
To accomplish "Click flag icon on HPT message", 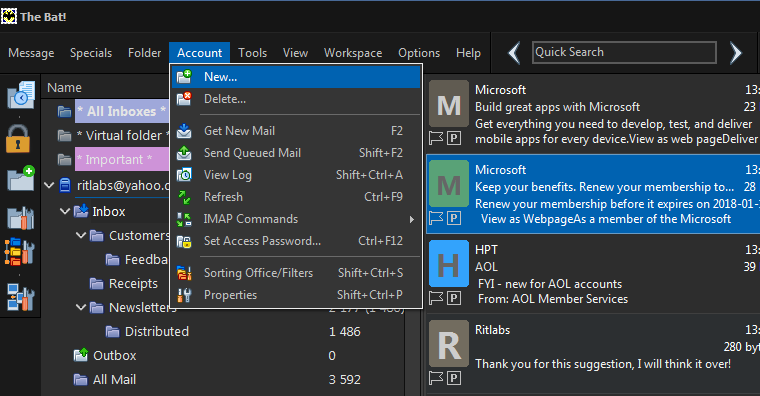I will coord(436,298).
